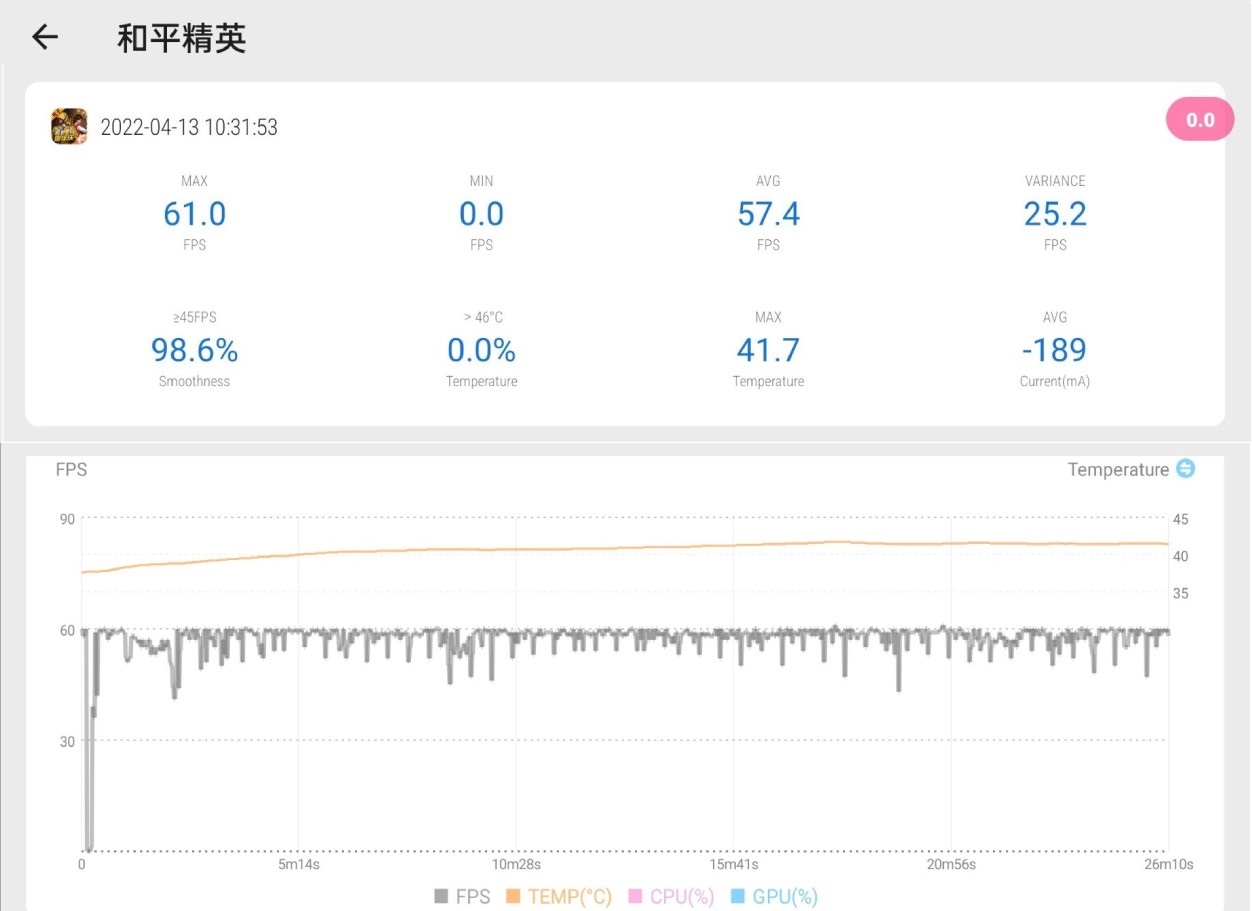Click the -189 AVG Current(mA) stat
The height and width of the screenshot is (911, 1252).
click(1055, 350)
